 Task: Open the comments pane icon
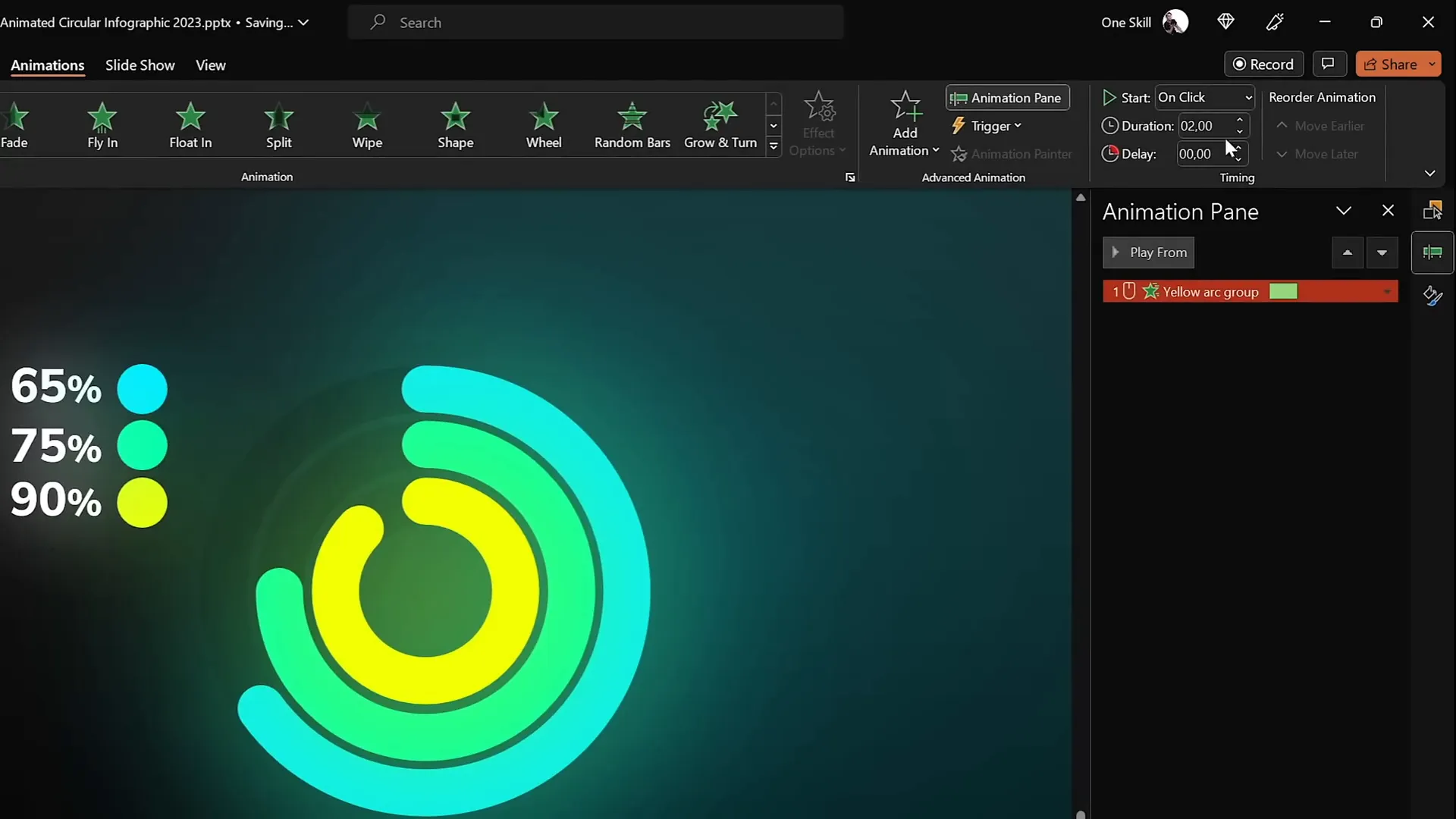pyautogui.click(x=1328, y=64)
